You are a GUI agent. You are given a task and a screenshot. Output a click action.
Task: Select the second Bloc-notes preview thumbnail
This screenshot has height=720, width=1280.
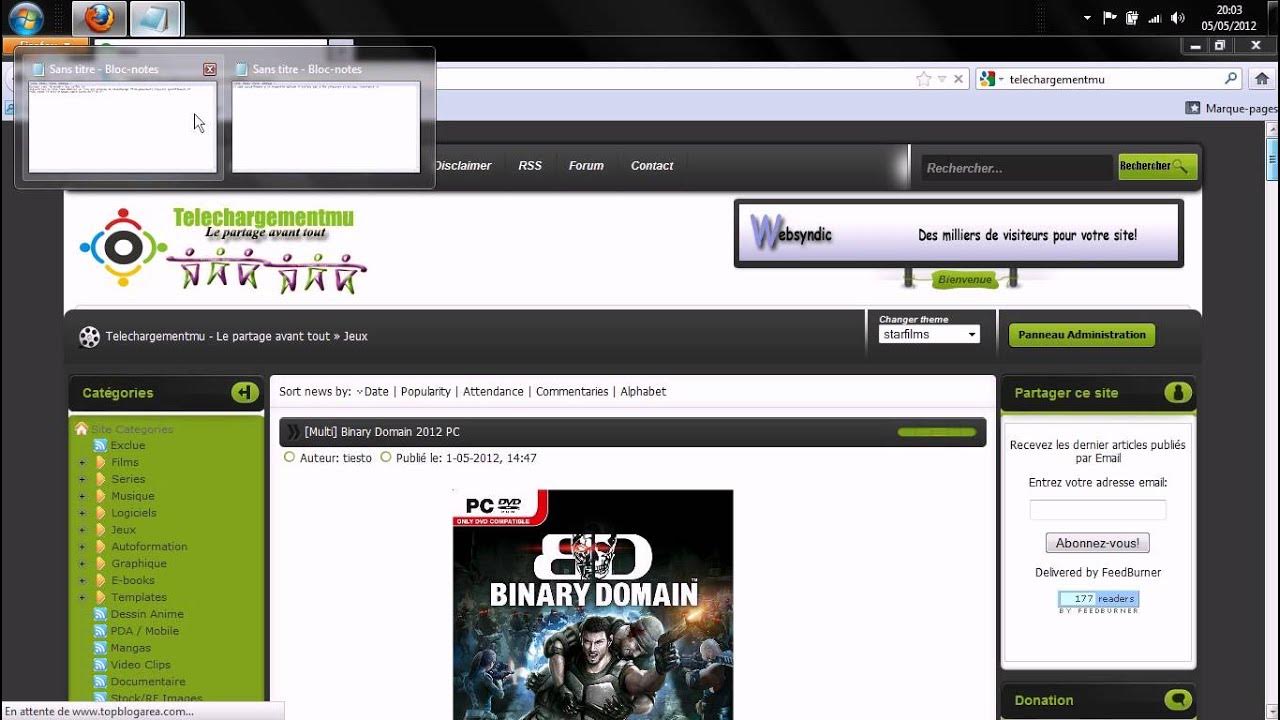click(x=326, y=127)
